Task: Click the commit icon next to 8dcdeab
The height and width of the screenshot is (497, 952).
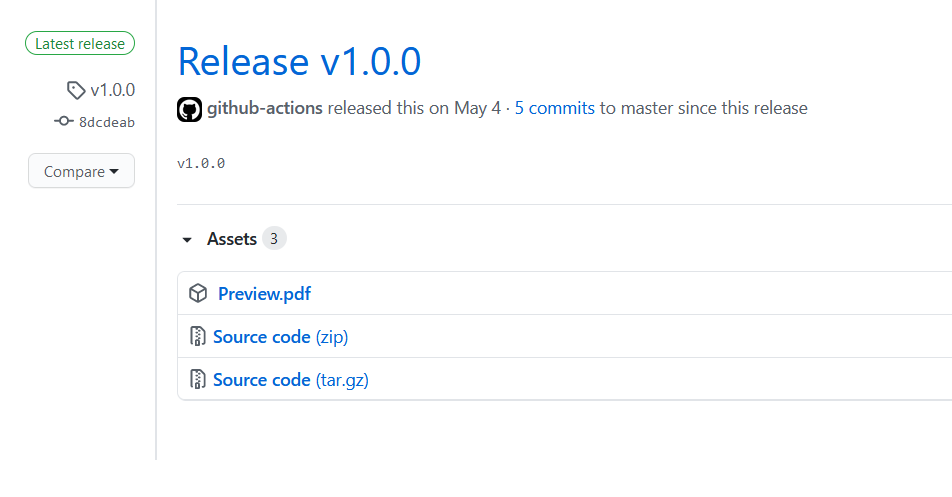Action: point(63,122)
